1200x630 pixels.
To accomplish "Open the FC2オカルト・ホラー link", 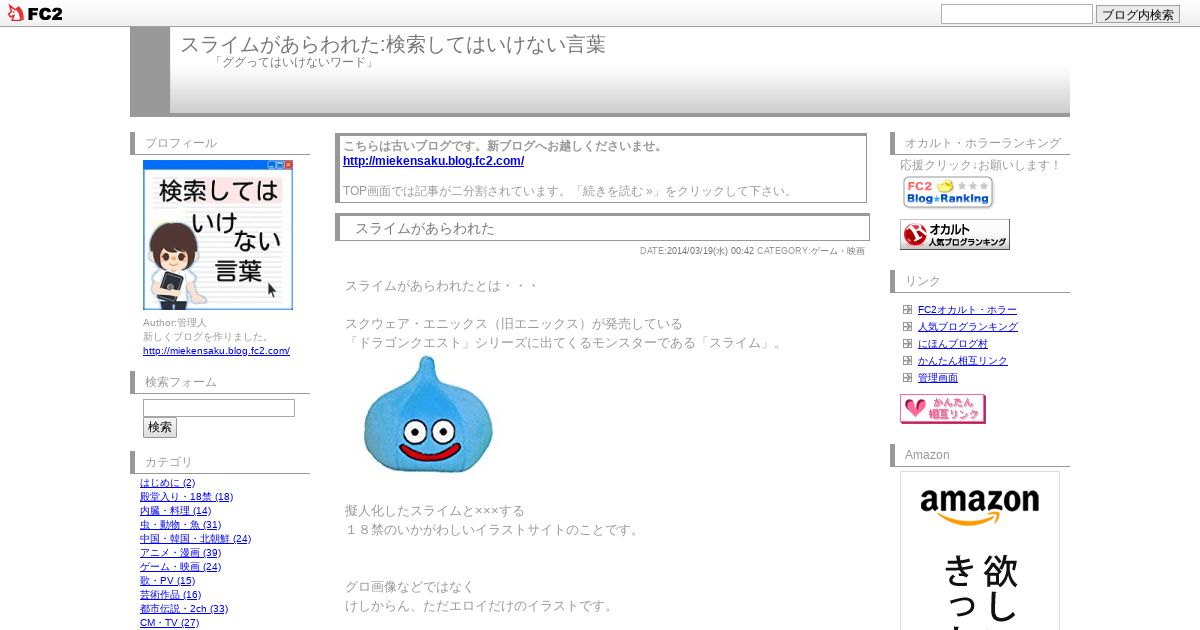I will [967, 310].
